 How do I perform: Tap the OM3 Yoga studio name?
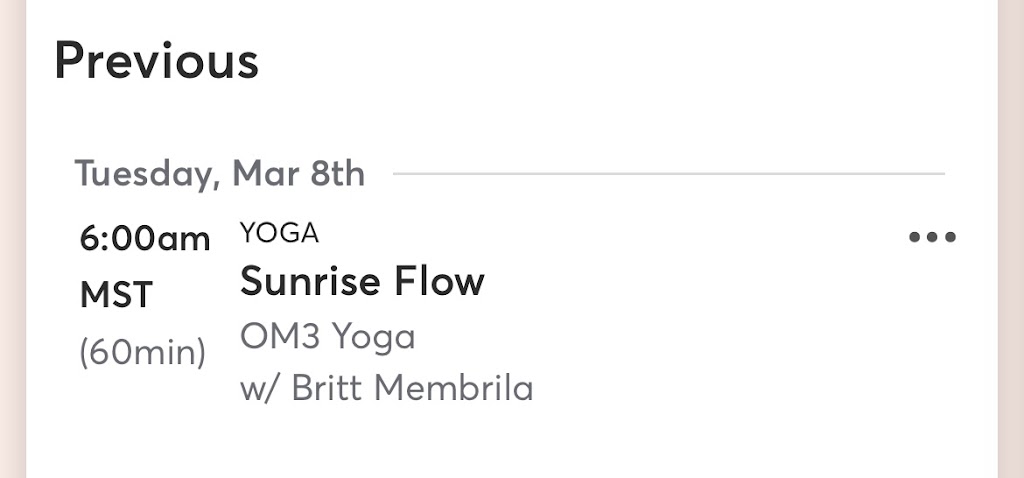click(327, 337)
